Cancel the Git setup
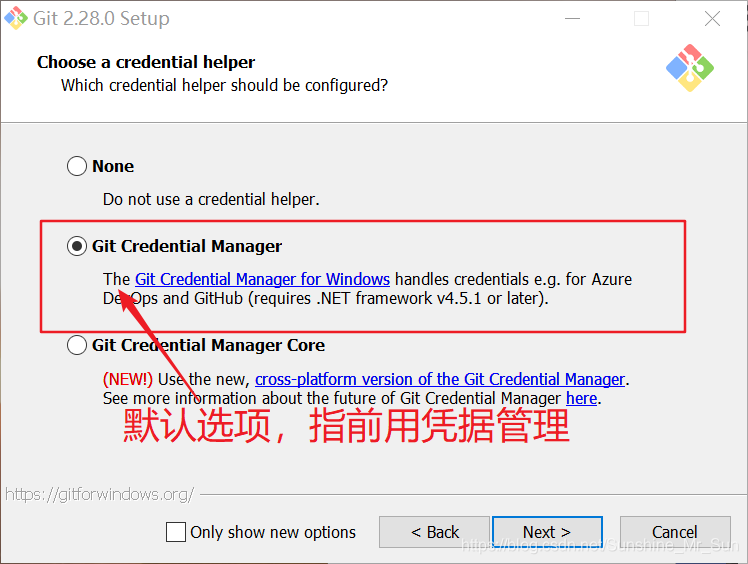Image resolution: width=748 pixels, height=564 pixels. click(x=675, y=532)
